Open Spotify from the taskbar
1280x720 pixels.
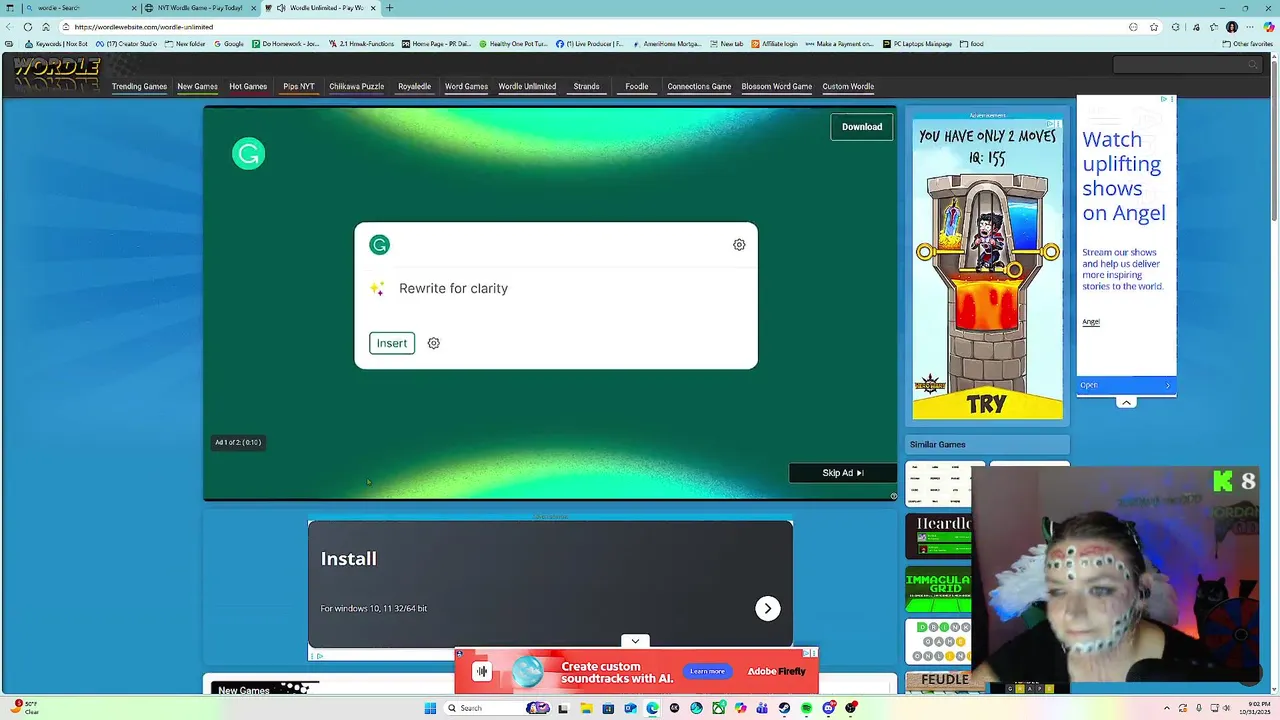click(806, 708)
